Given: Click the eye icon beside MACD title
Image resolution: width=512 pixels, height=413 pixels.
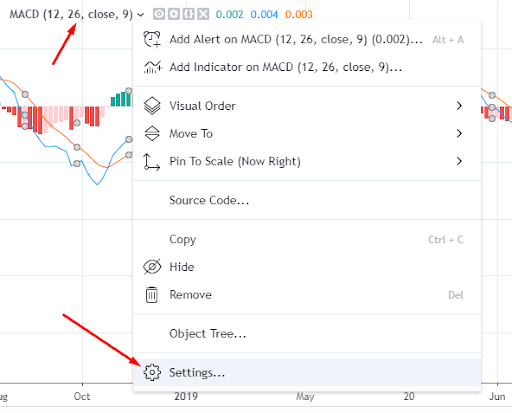Looking at the screenshot, I should coord(159,14).
